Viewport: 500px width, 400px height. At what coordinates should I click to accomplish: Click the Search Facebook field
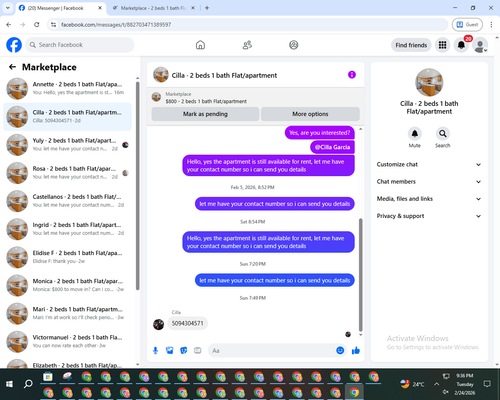pyautogui.click(x=80, y=45)
